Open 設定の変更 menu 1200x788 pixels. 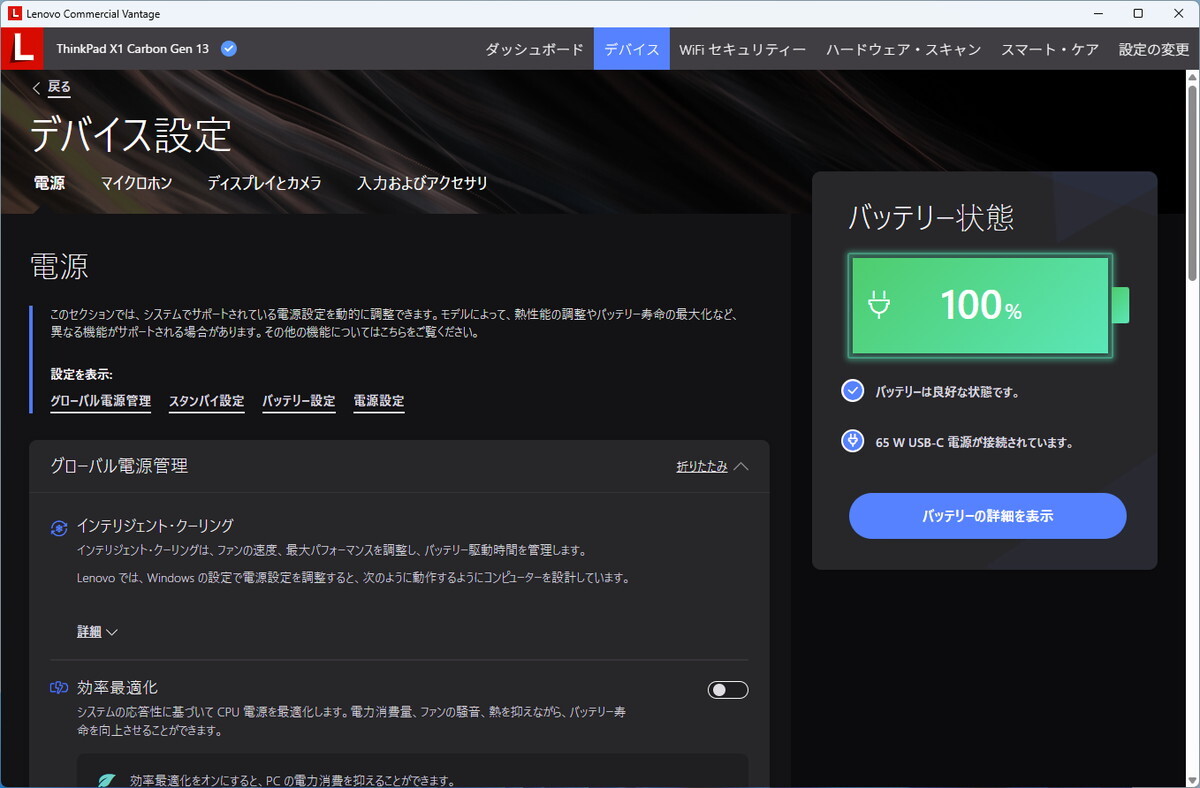coord(1154,49)
